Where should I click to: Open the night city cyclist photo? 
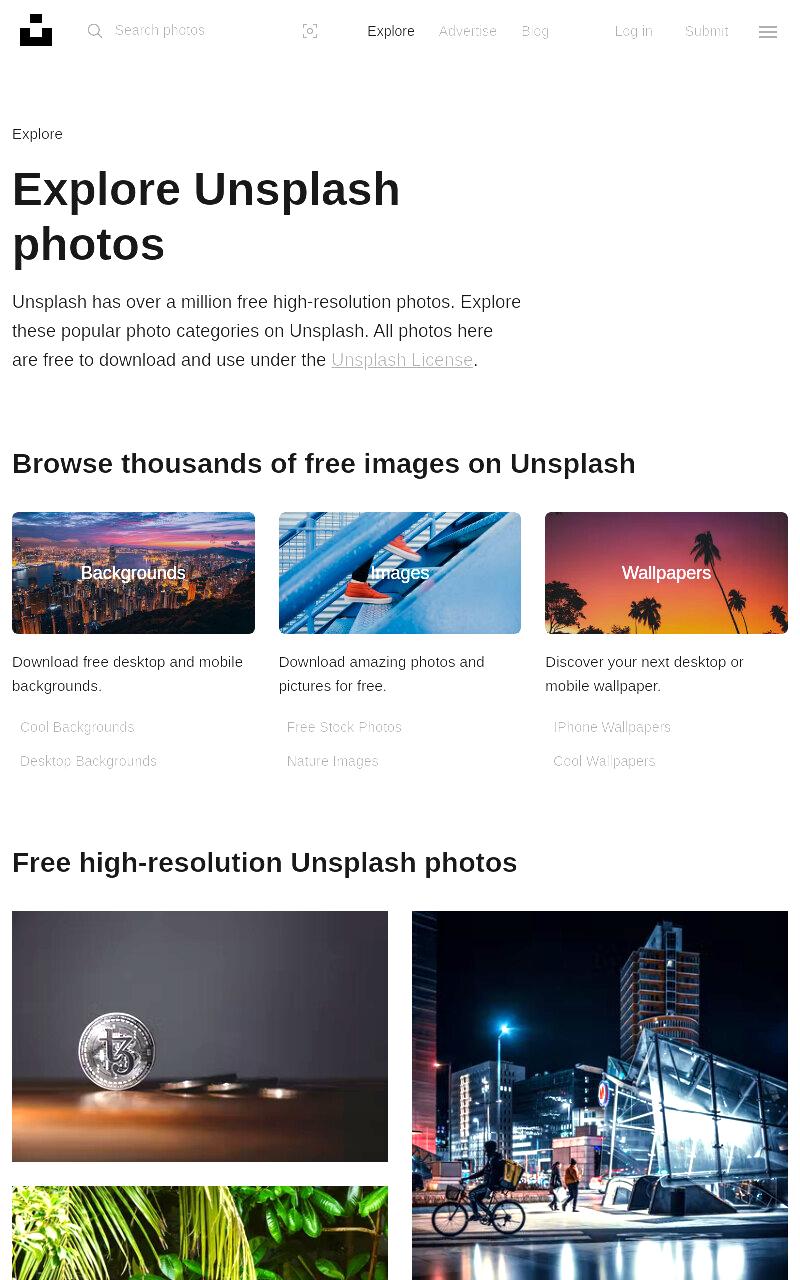click(x=600, y=1095)
